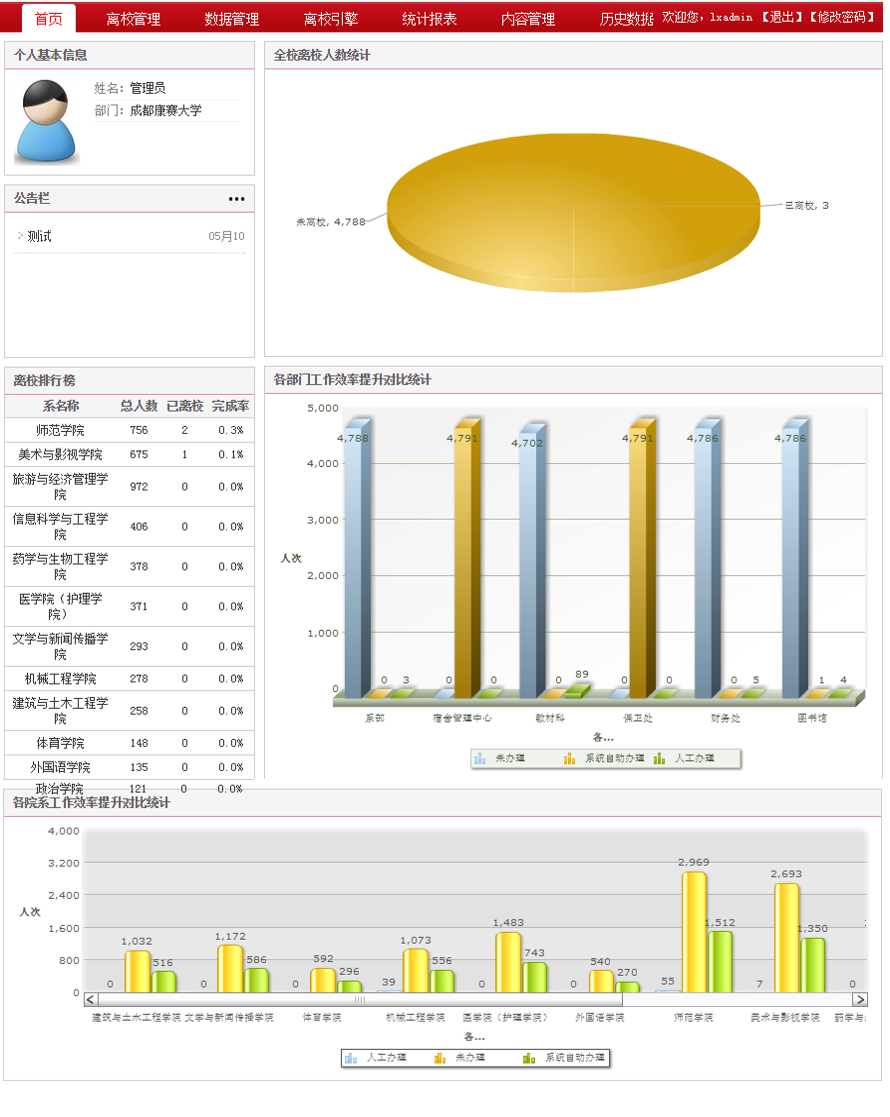
Task: Click the 未办理 legend icon in department chart
Action: click(480, 759)
